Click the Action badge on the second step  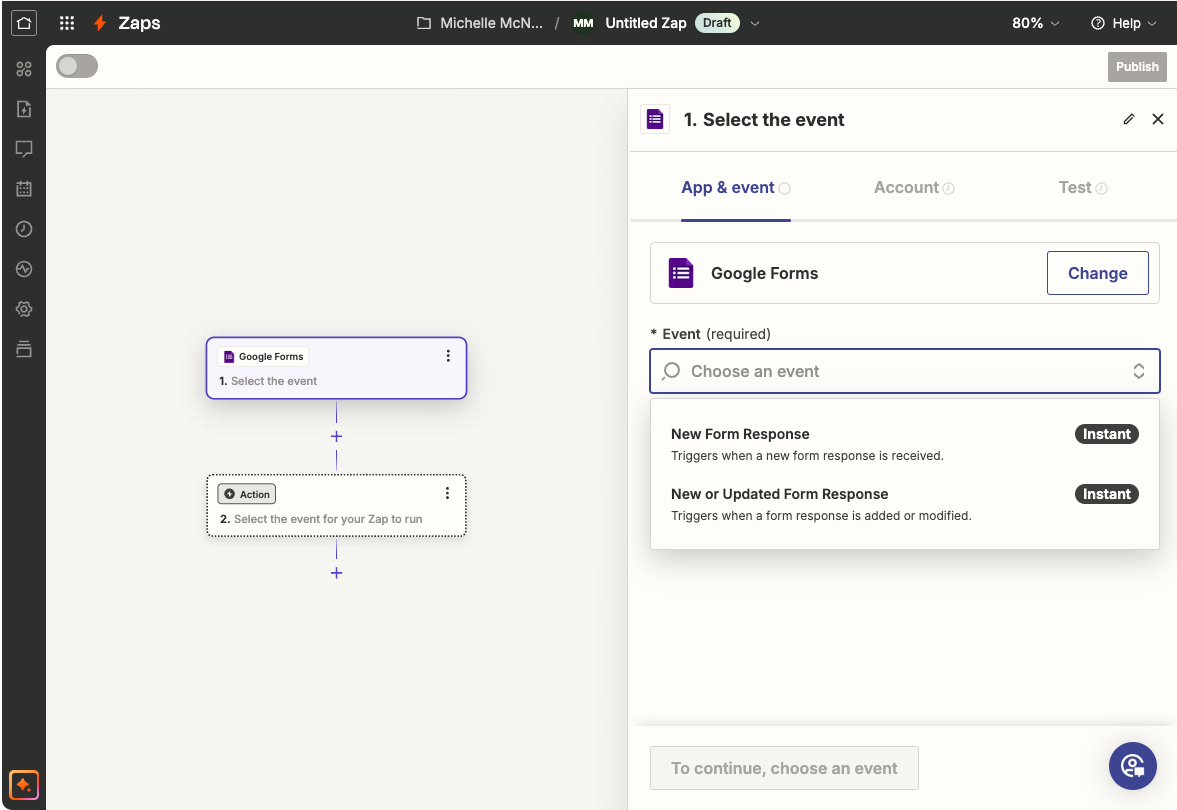click(x=247, y=494)
